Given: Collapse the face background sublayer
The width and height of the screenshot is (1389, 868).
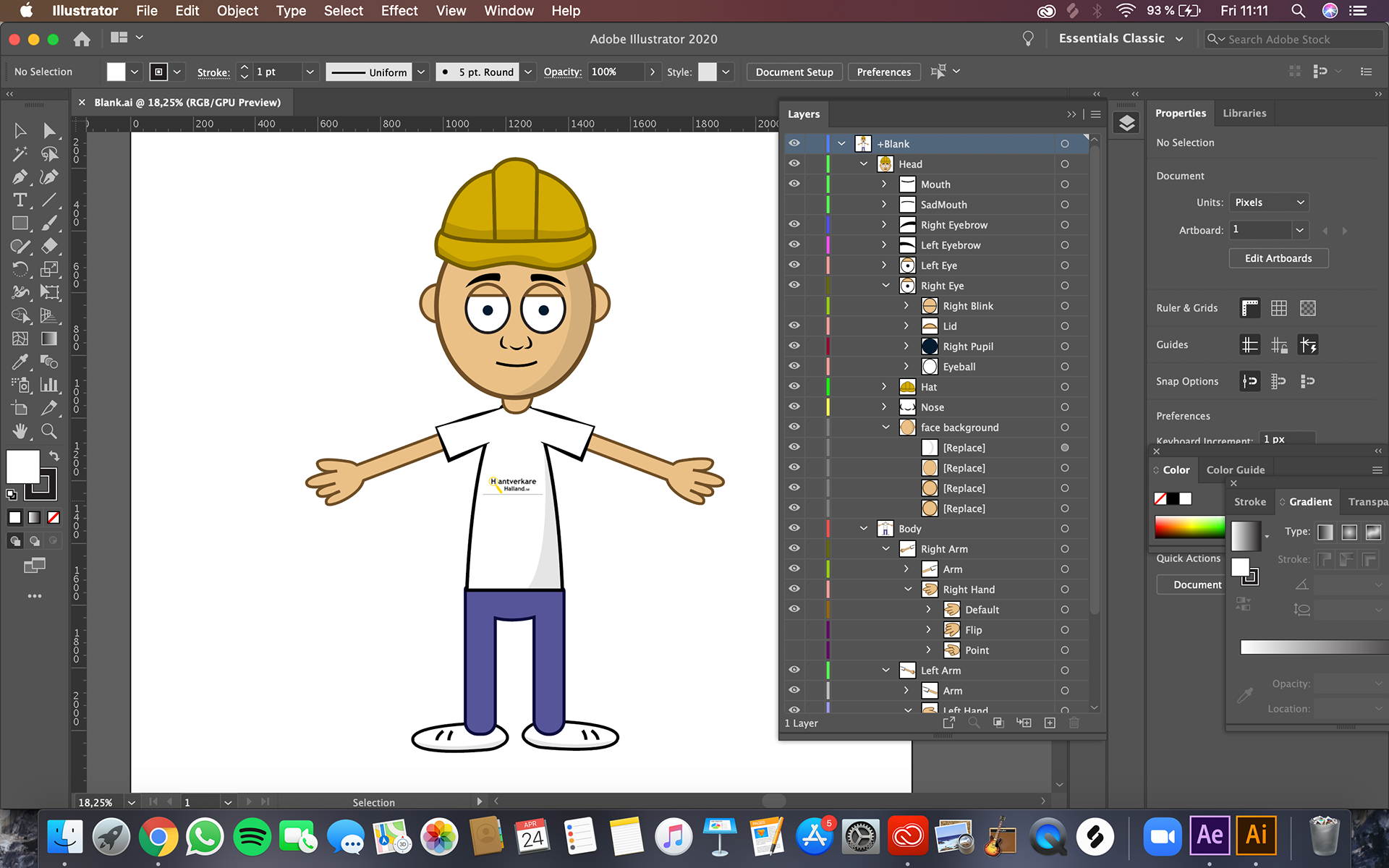Looking at the screenshot, I should click(x=885, y=427).
